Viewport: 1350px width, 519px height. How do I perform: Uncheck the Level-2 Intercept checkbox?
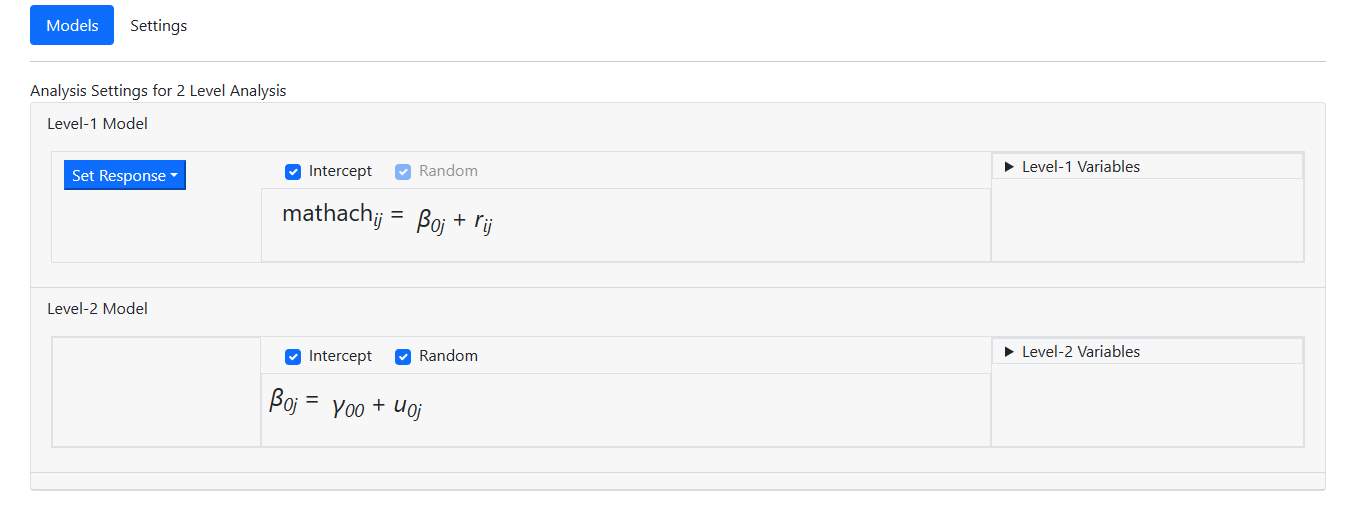(x=293, y=356)
